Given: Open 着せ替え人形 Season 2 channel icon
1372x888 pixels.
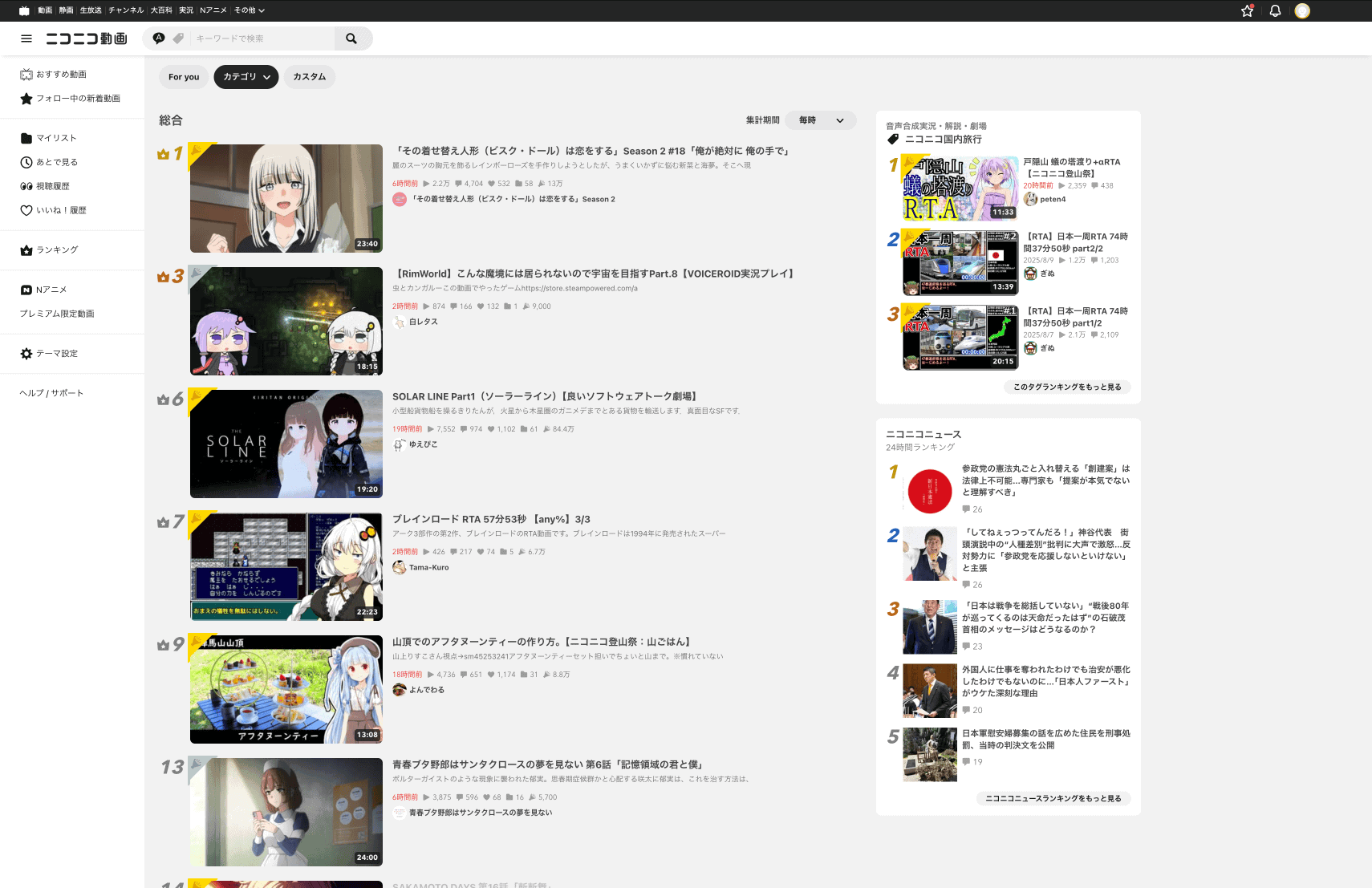Looking at the screenshot, I should (x=399, y=199).
